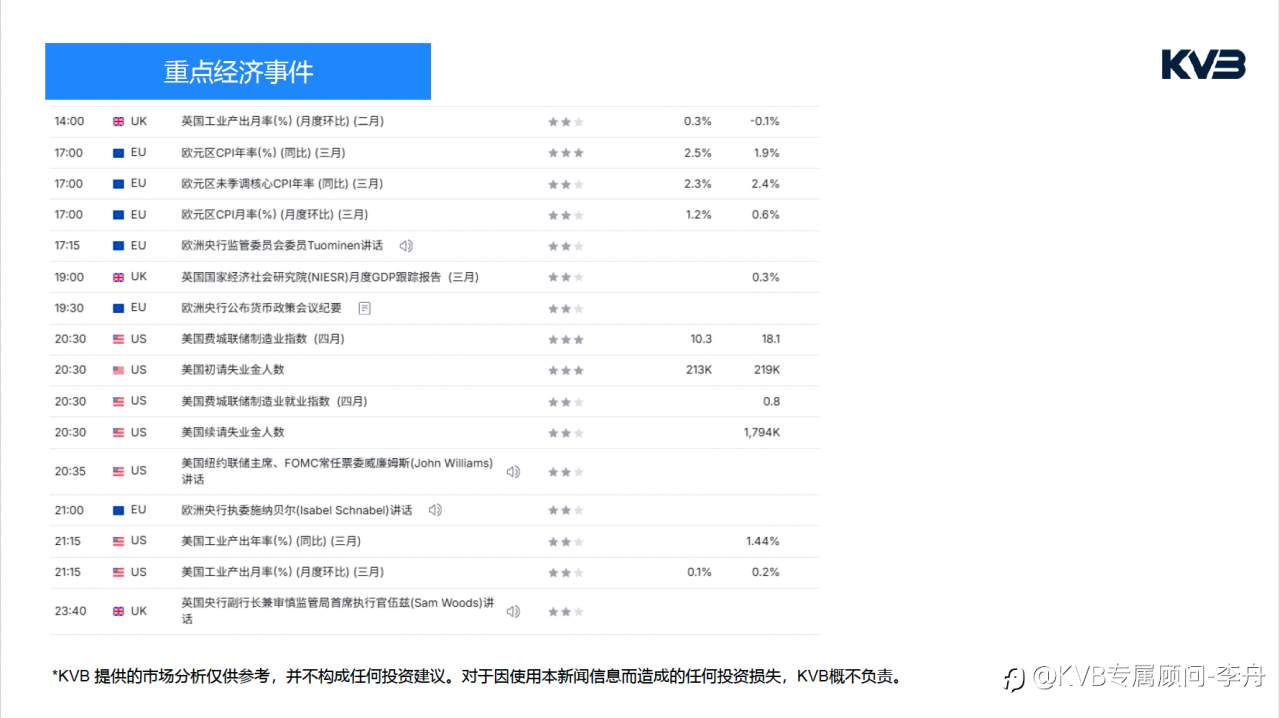
Task: Click the Kuaishou logo in the watermark
Action: [1012, 677]
